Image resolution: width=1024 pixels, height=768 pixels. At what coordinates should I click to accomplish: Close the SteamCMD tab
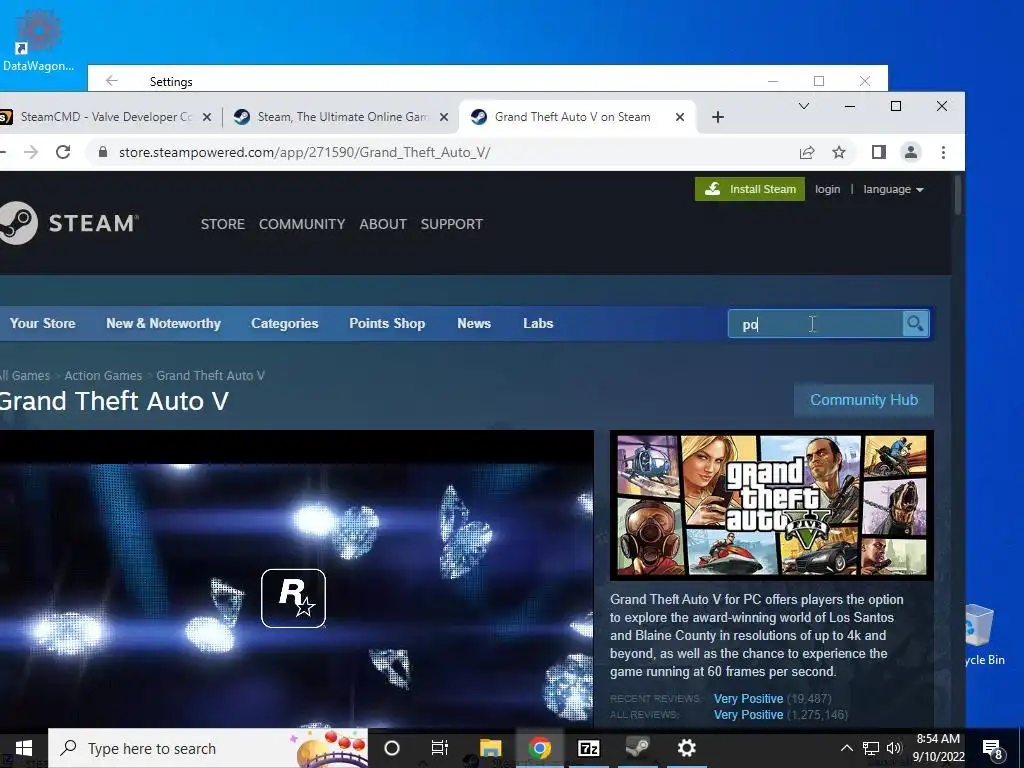(x=207, y=117)
